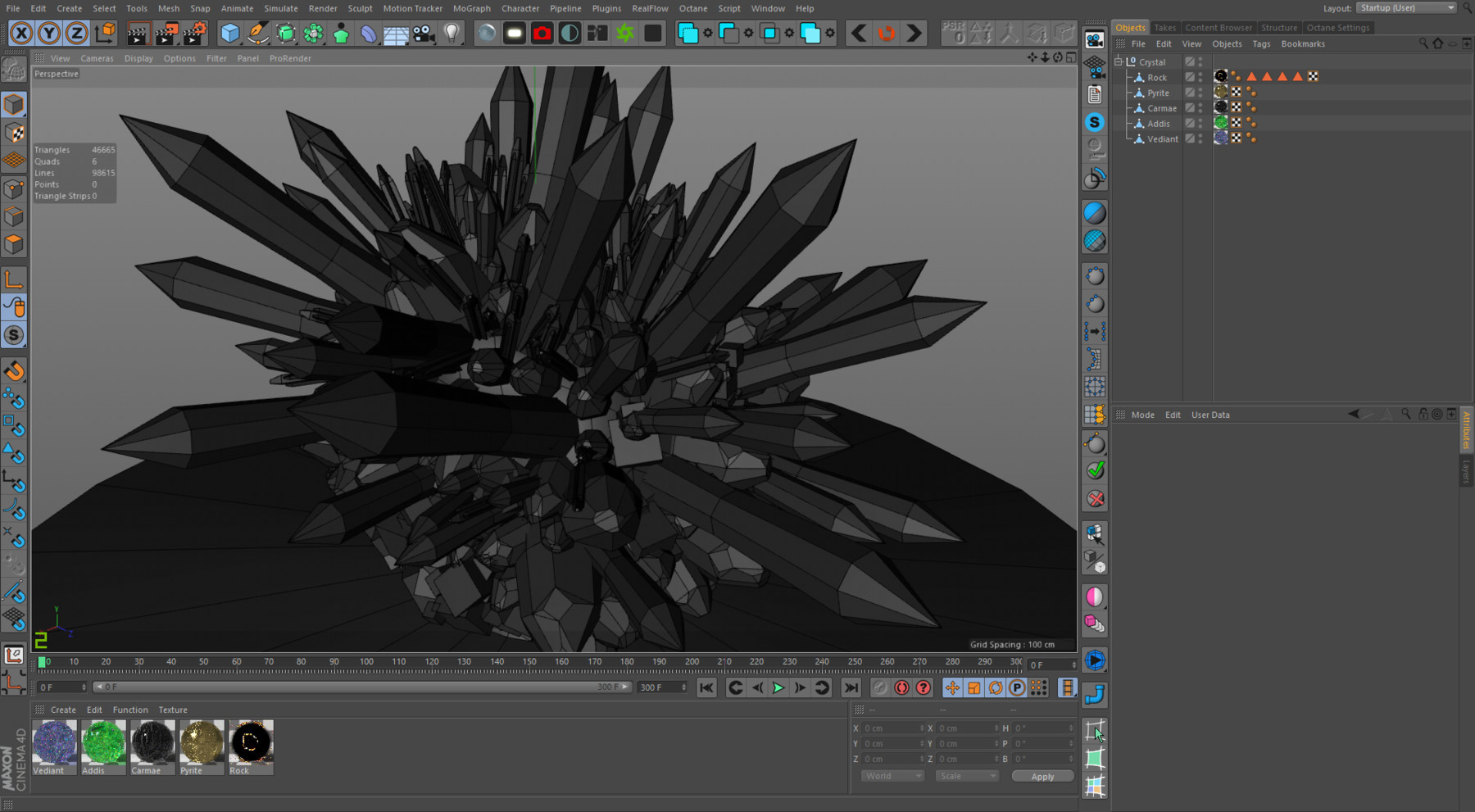This screenshot has width=1475, height=812.
Task: Add a Cube primitive from the toolbar
Action: point(232,33)
